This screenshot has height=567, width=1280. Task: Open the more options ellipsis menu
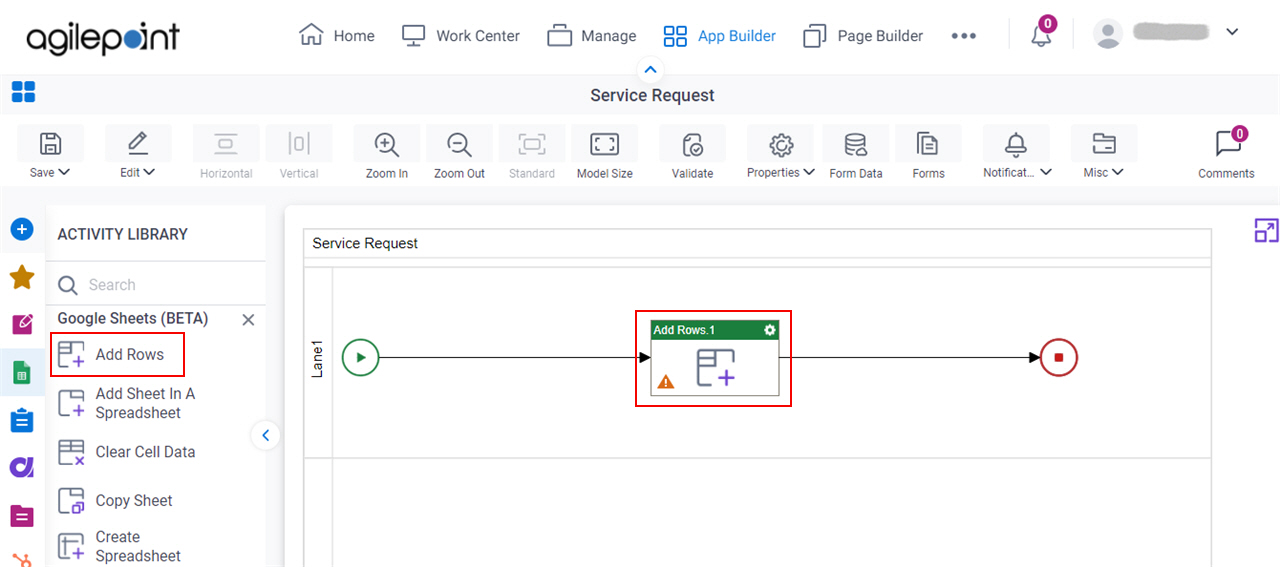point(963,36)
